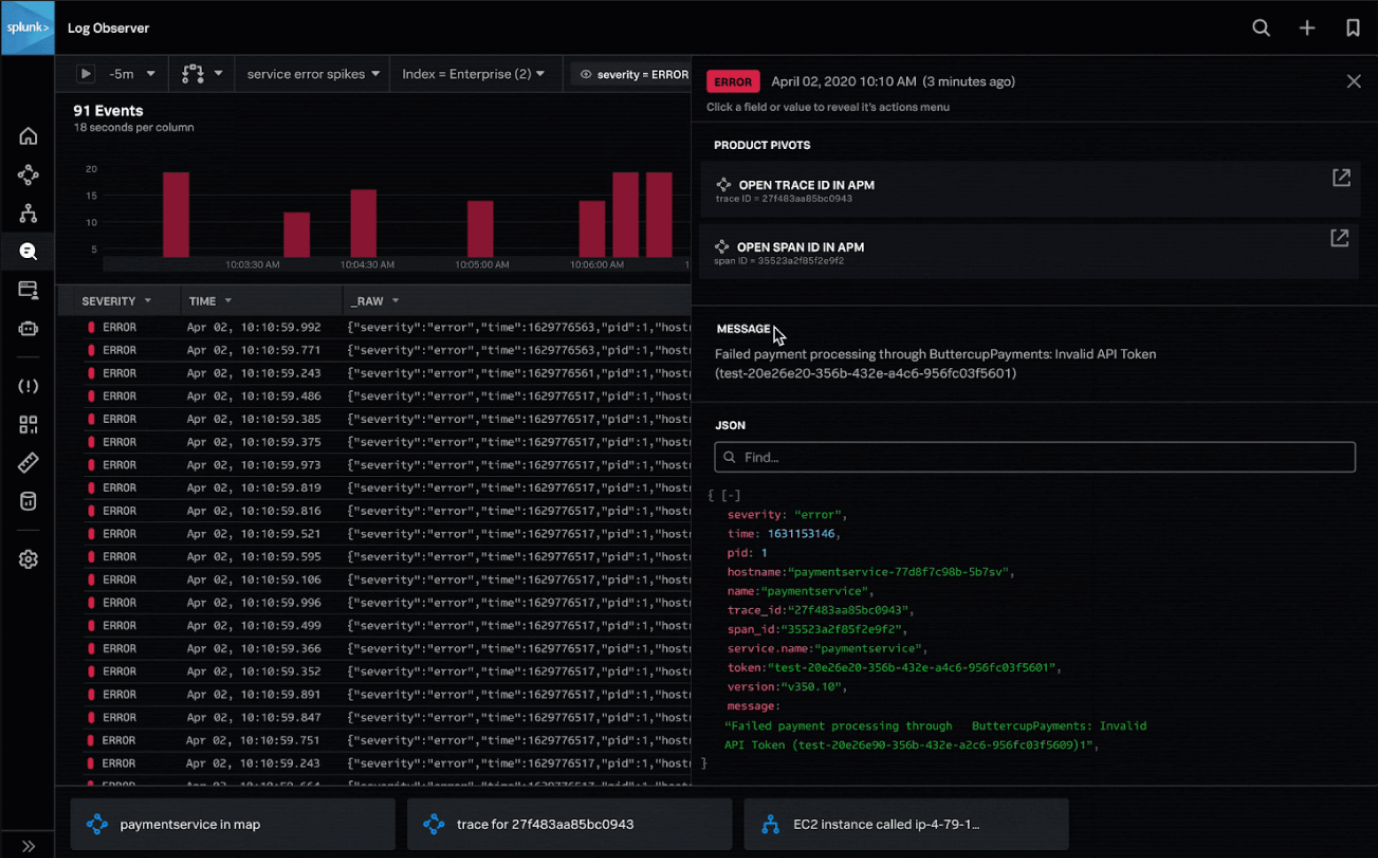Open the settings gear in sidebar
The width and height of the screenshot is (1378, 858).
pyautogui.click(x=28, y=559)
